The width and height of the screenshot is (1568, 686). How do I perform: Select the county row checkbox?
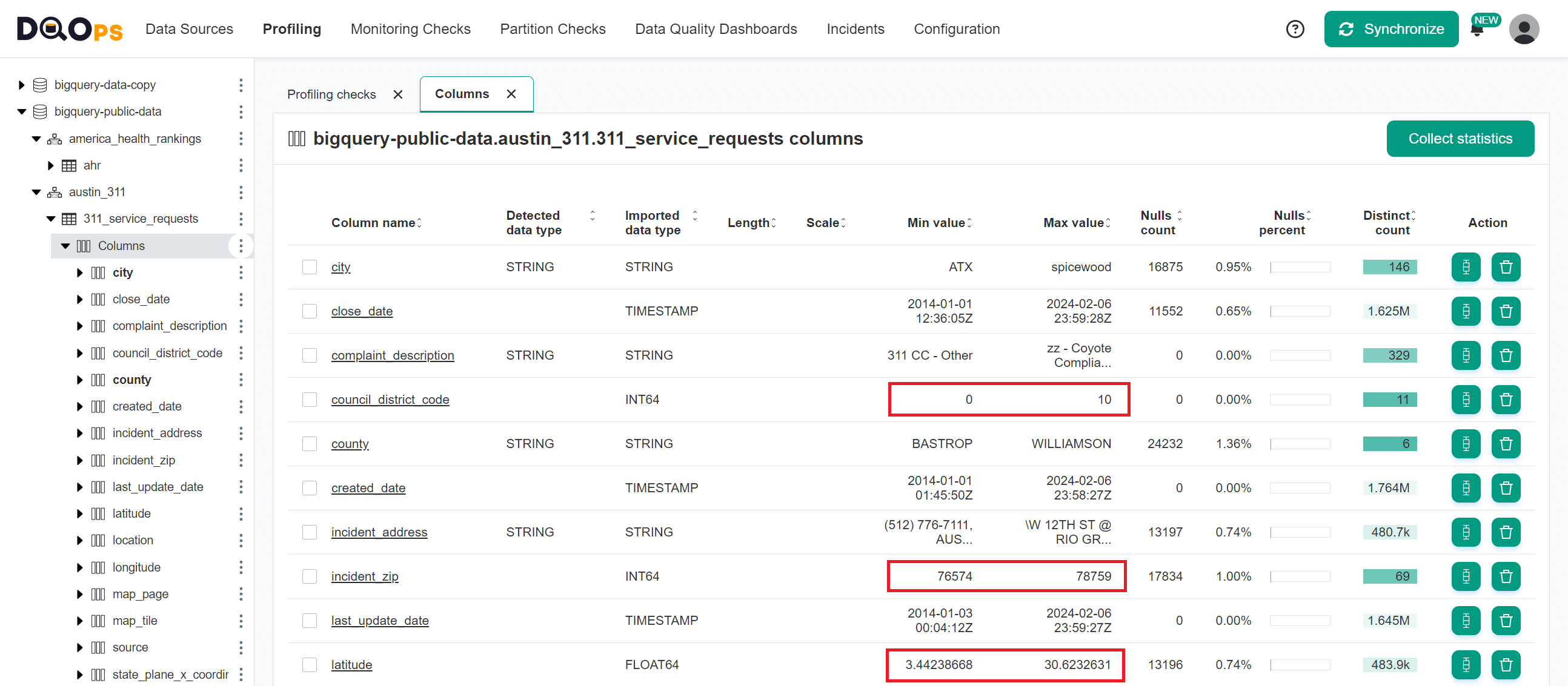point(310,443)
